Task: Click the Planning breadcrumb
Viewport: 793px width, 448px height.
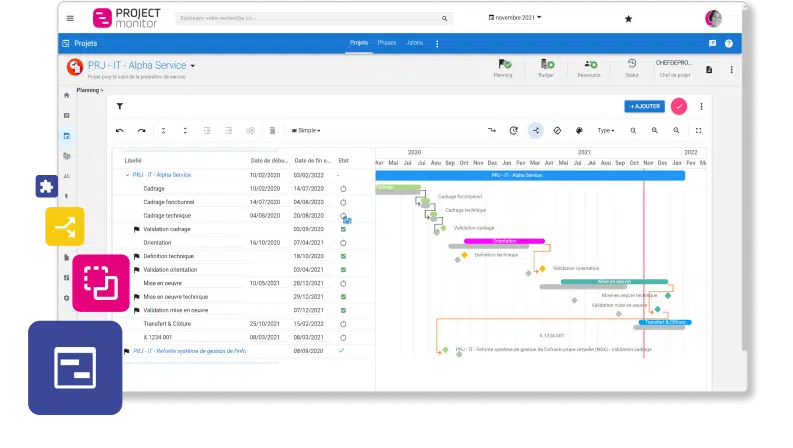Action: [x=88, y=90]
